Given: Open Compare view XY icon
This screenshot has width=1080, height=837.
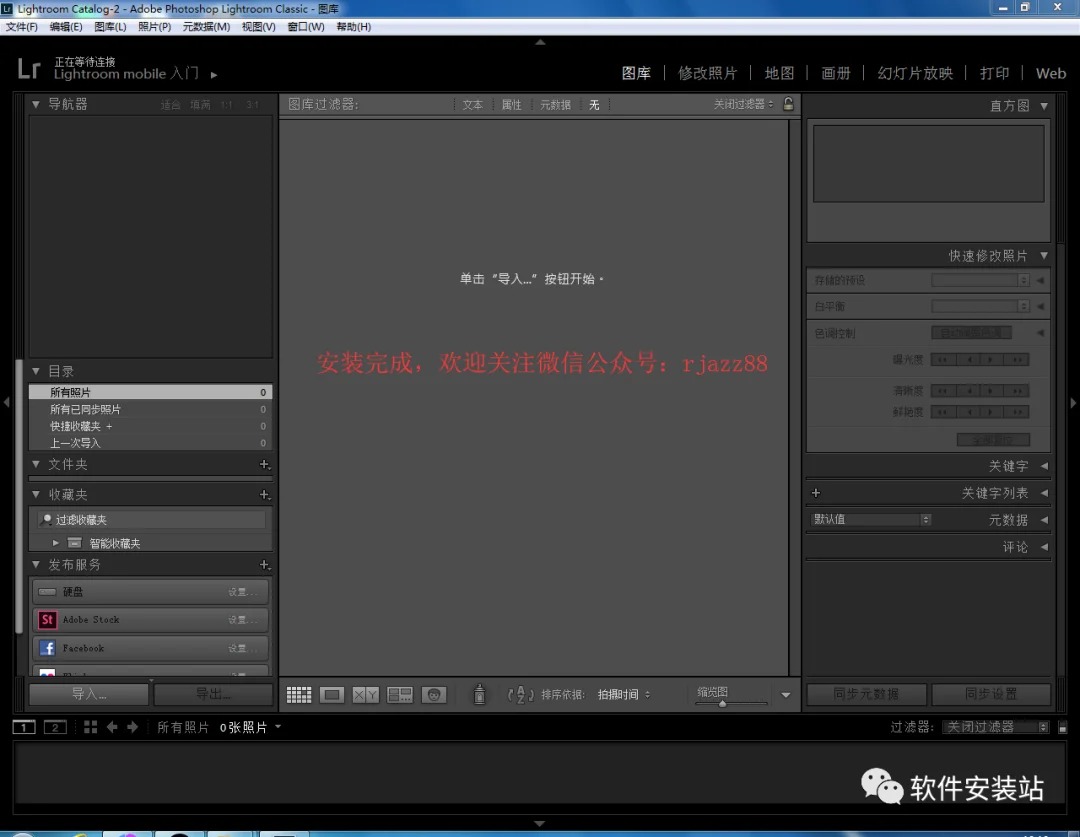Looking at the screenshot, I should pos(366,694).
